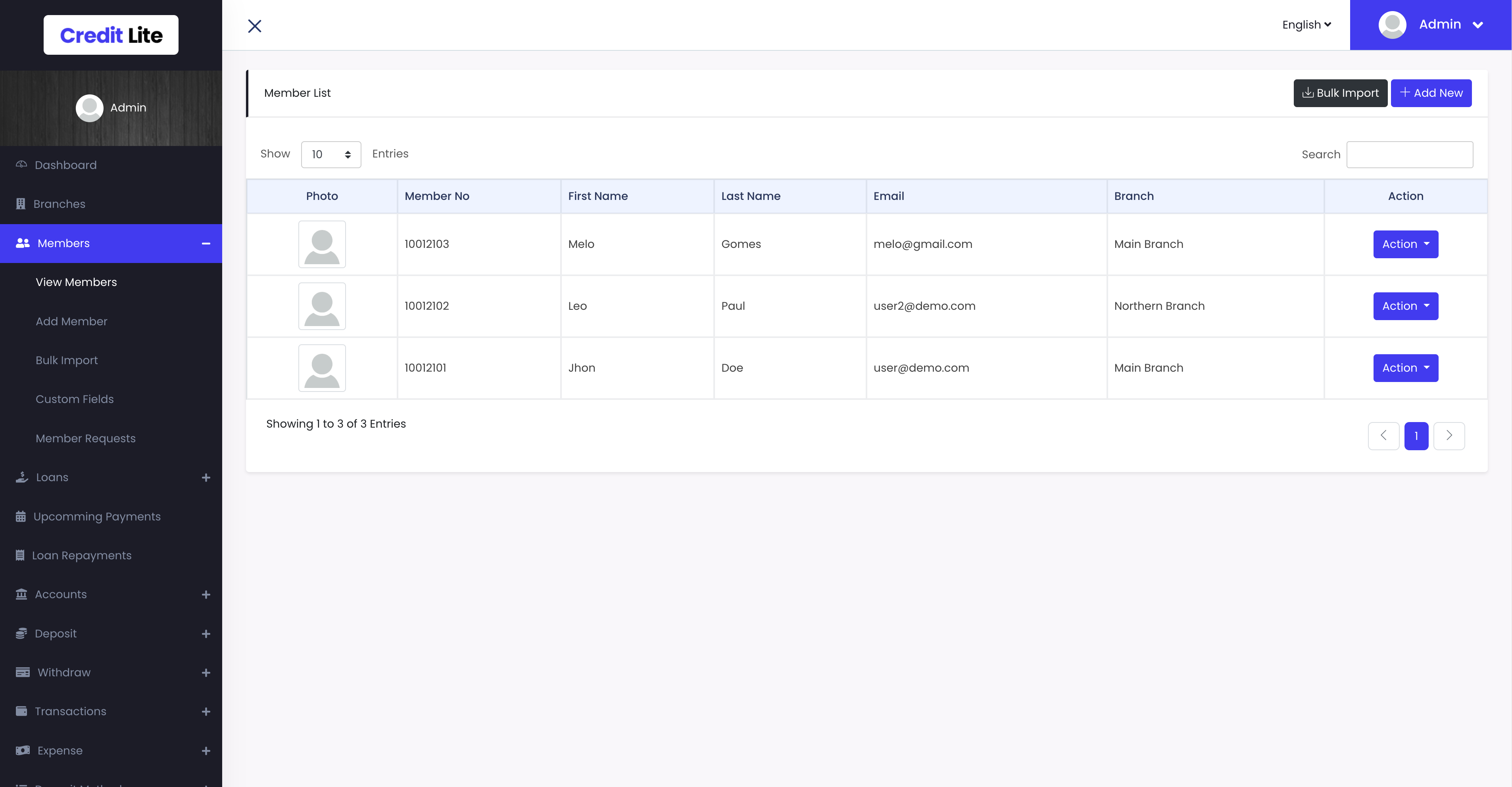Go to Add Member menu item
Screen dimensions: 1512x787
coord(71,321)
